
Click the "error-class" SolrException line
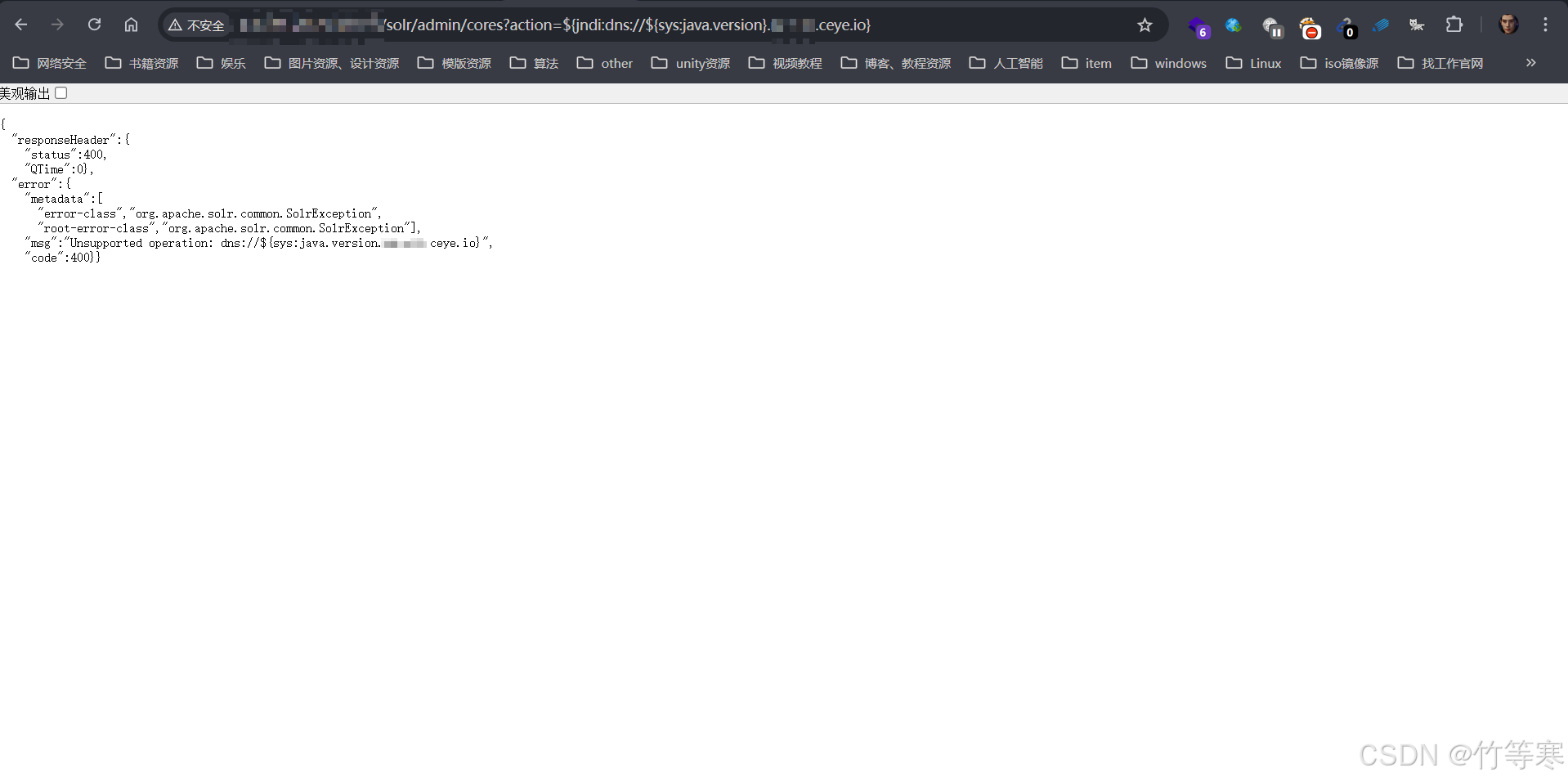click(x=210, y=213)
